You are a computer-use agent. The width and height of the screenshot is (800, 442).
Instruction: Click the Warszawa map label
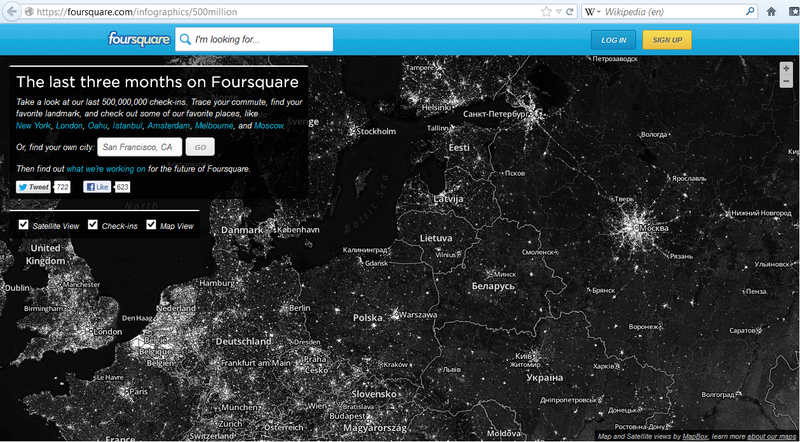[418, 315]
